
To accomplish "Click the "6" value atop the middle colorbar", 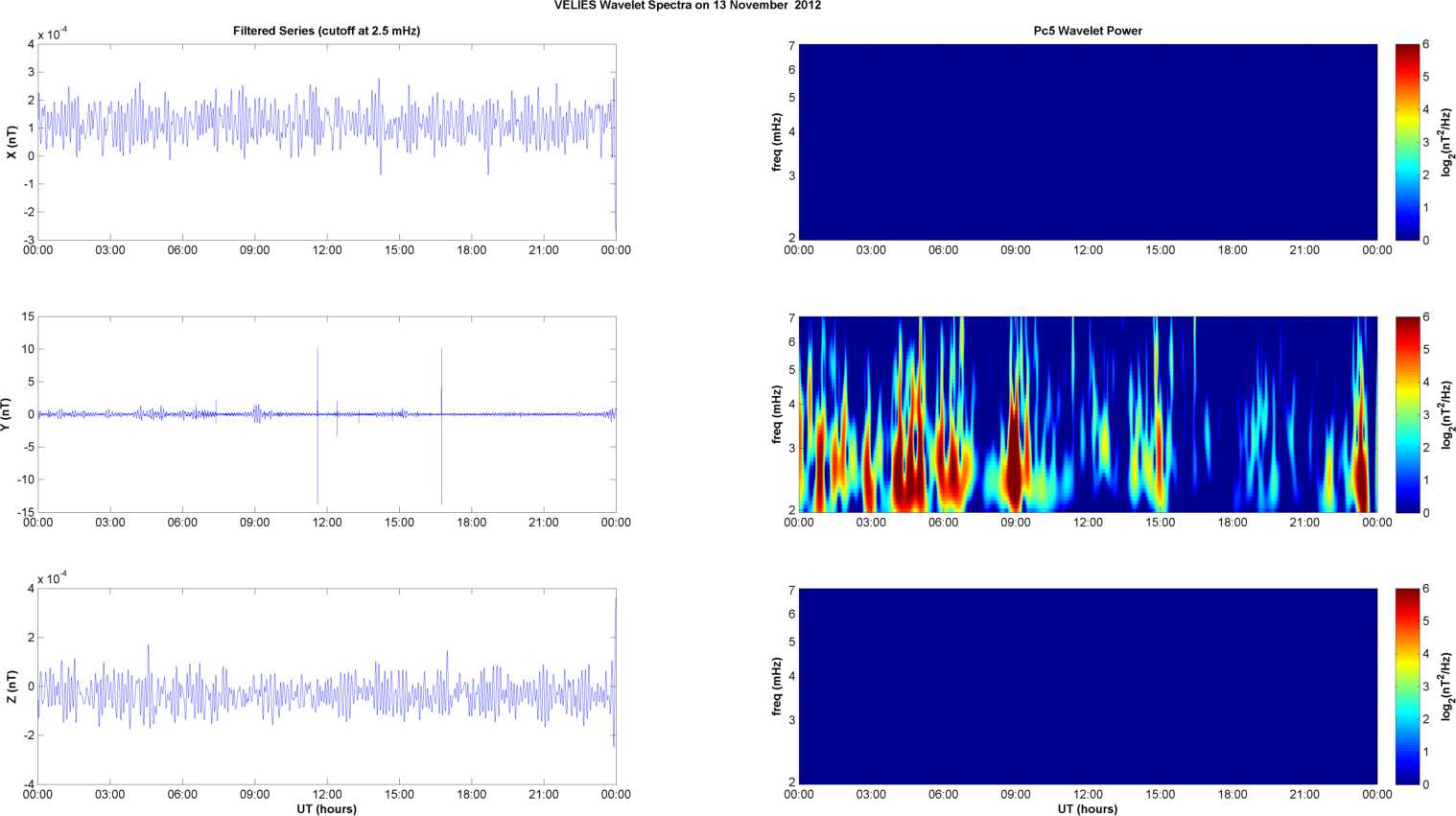I will pos(1426,317).
